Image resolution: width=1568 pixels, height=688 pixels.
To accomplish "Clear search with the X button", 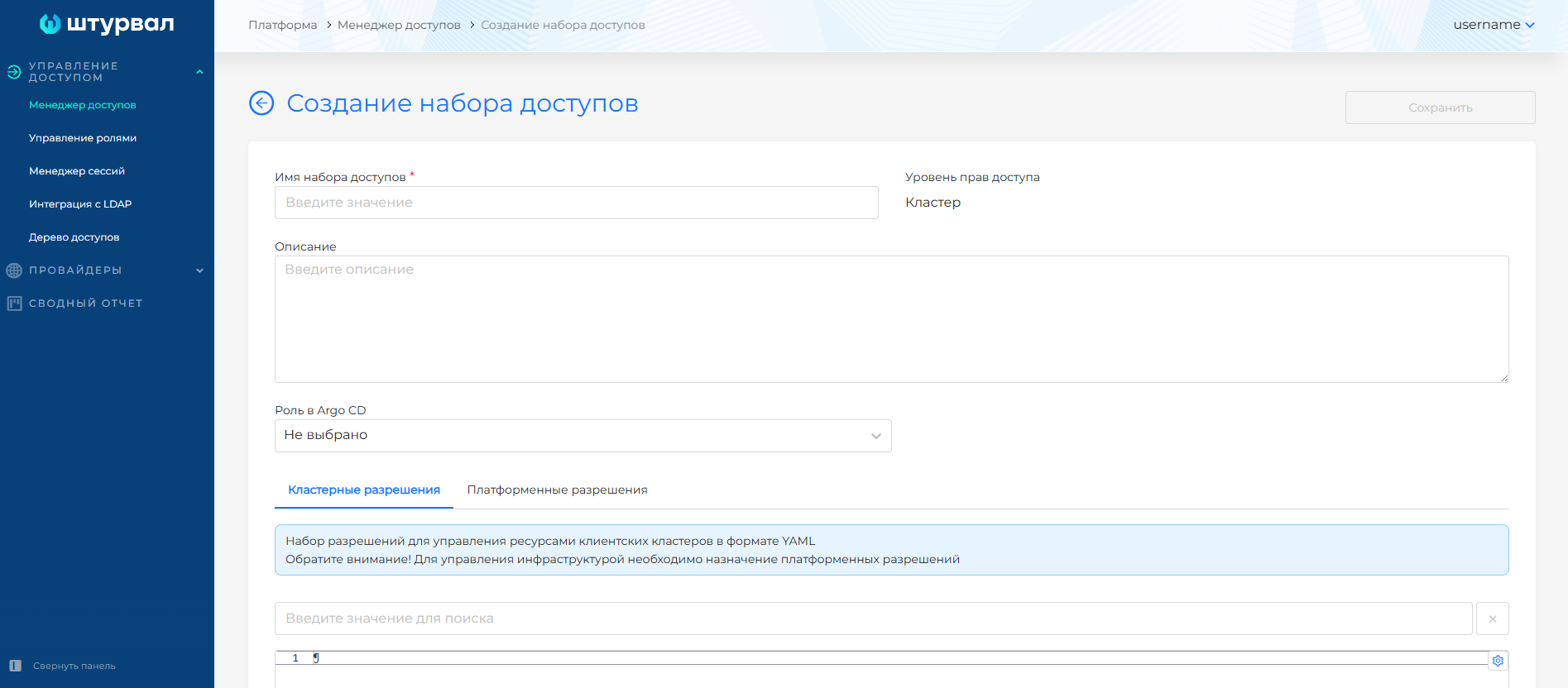I will click(1493, 619).
